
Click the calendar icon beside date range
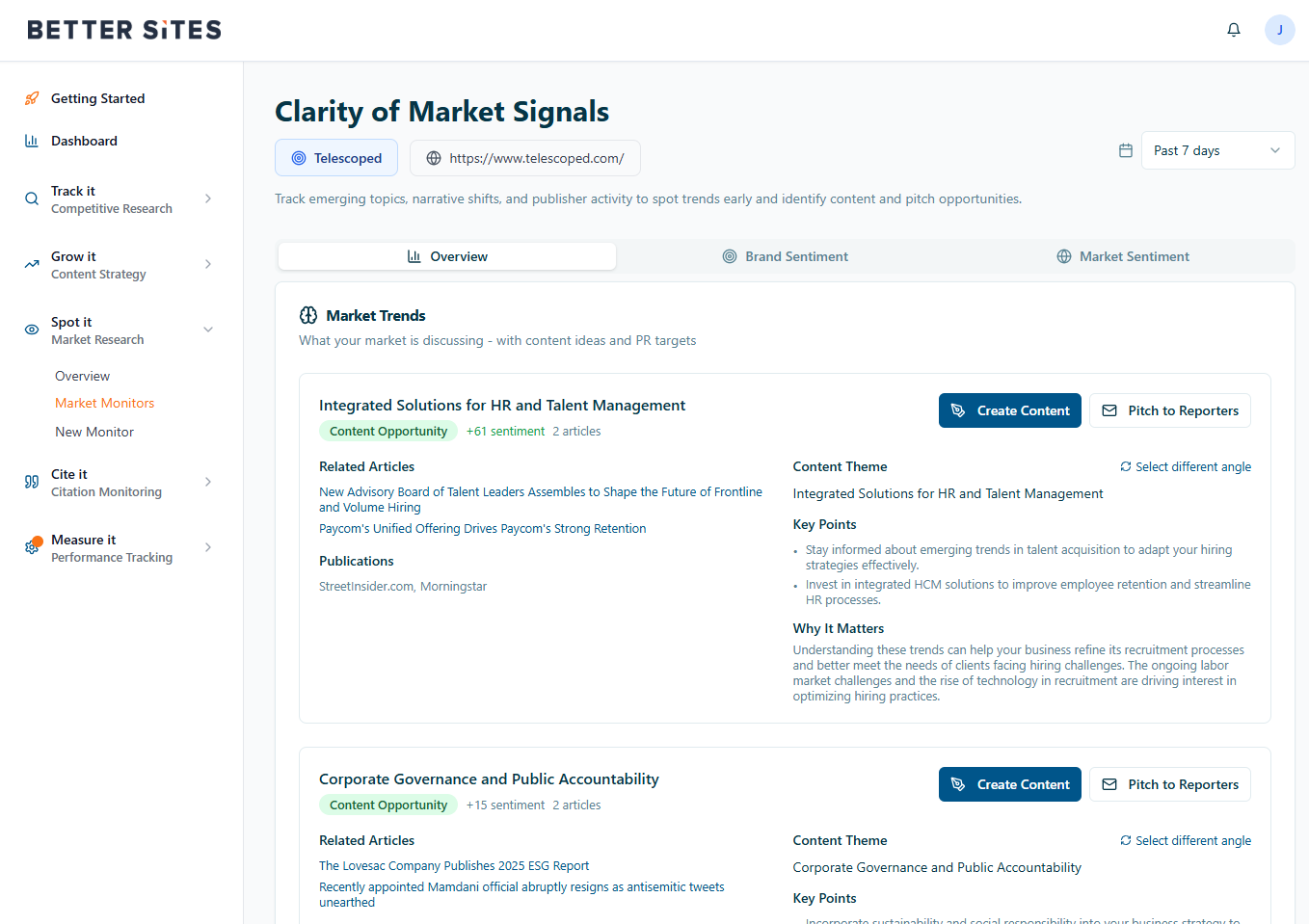tap(1125, 150)
